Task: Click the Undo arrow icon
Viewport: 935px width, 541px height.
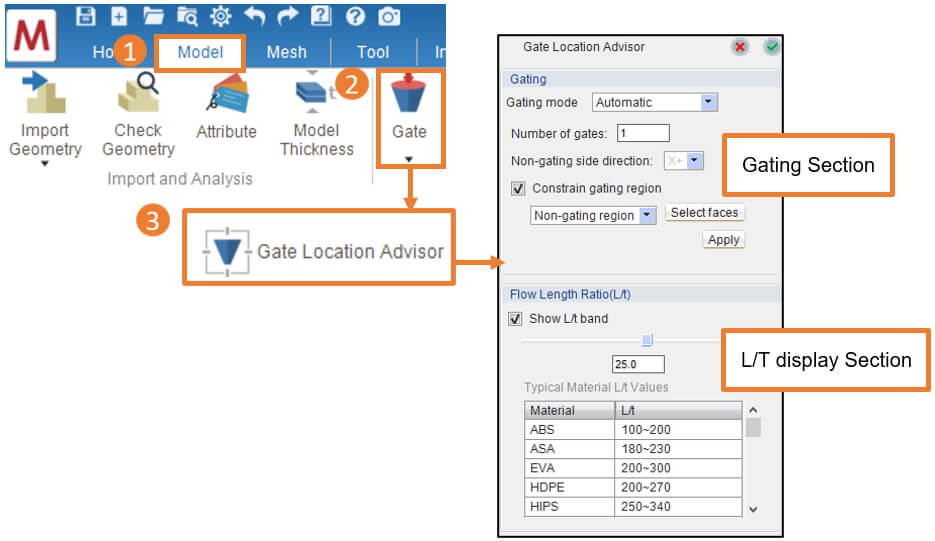Action: pos(254,15)
